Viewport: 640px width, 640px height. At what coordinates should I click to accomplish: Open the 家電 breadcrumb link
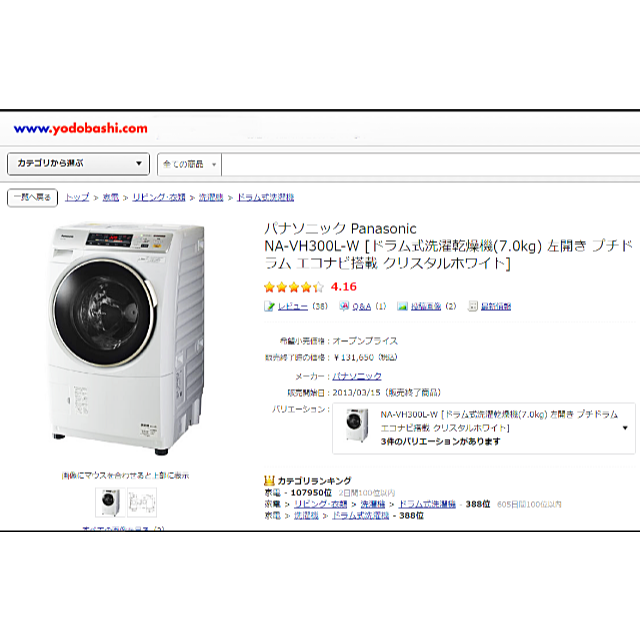(111, 198)
